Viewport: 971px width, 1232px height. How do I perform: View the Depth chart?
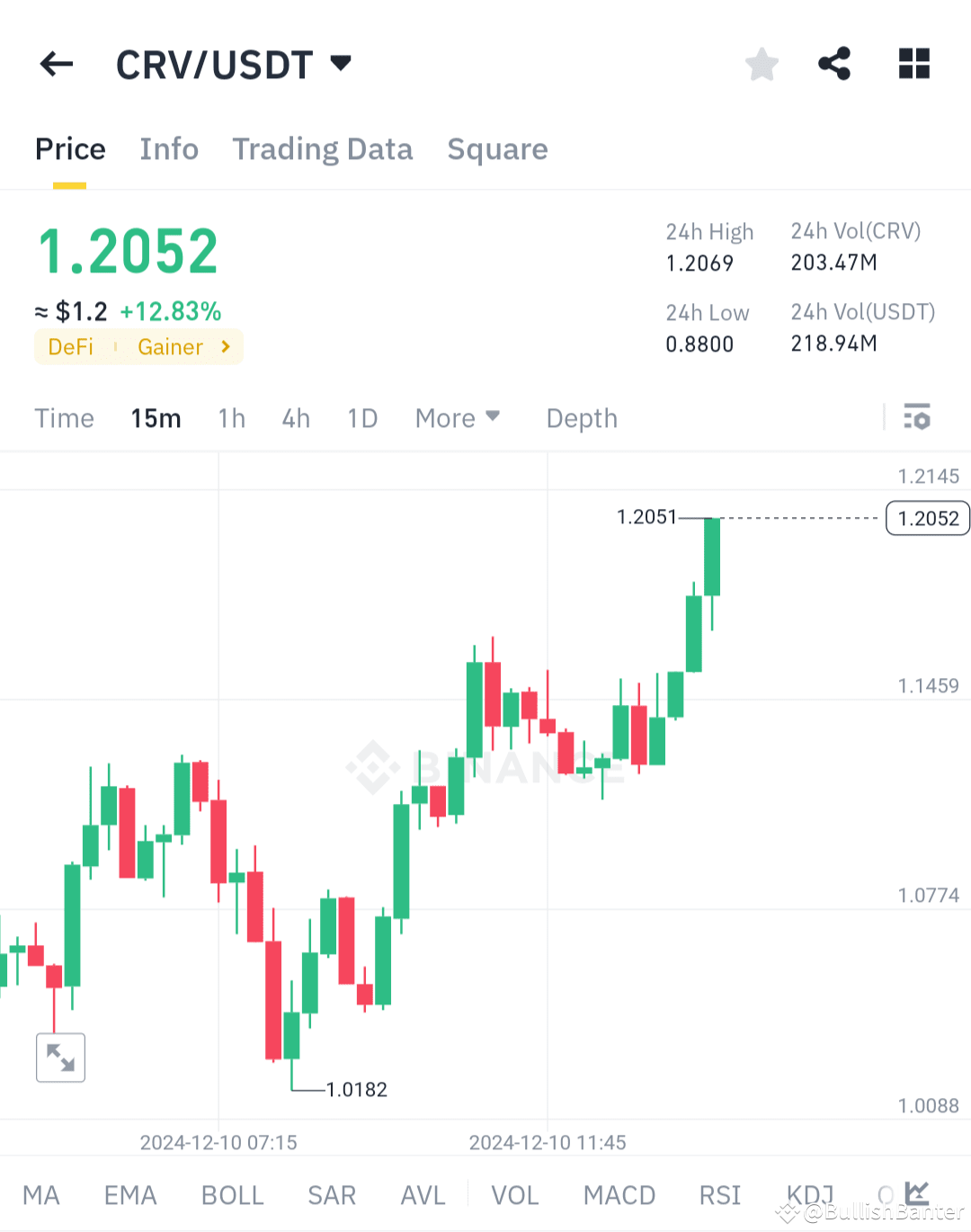[x=581, y=417]
